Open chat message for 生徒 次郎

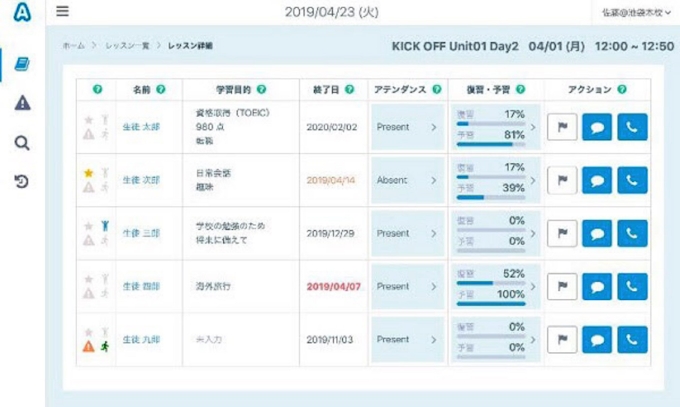coord(597,180)
